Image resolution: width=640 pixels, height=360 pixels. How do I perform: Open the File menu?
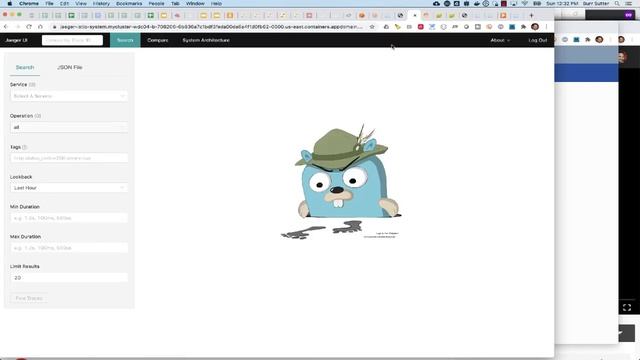(49, 3)
